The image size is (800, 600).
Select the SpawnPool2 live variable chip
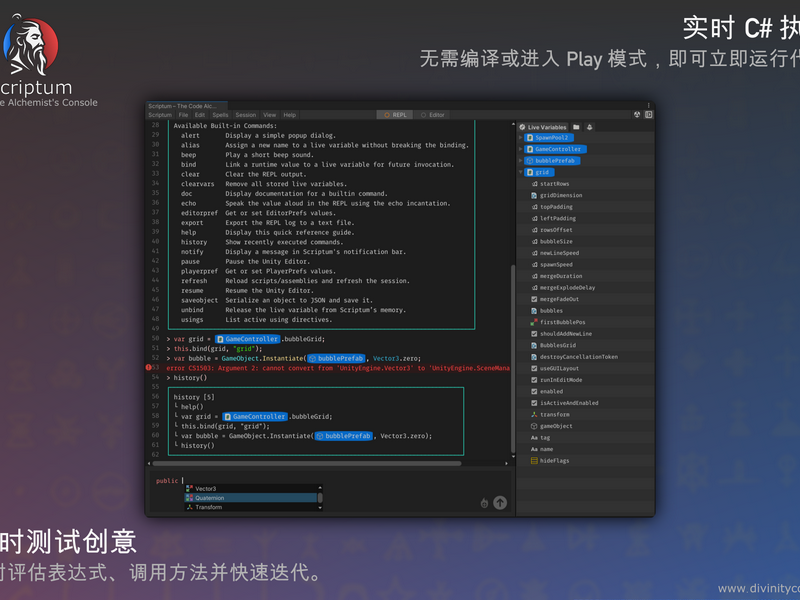coord(549,137)
